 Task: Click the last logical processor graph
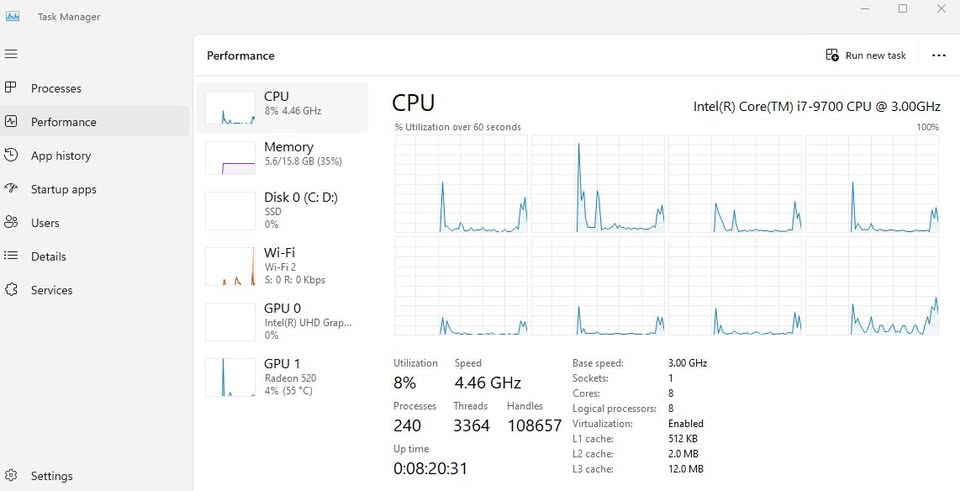coord(872,286)
